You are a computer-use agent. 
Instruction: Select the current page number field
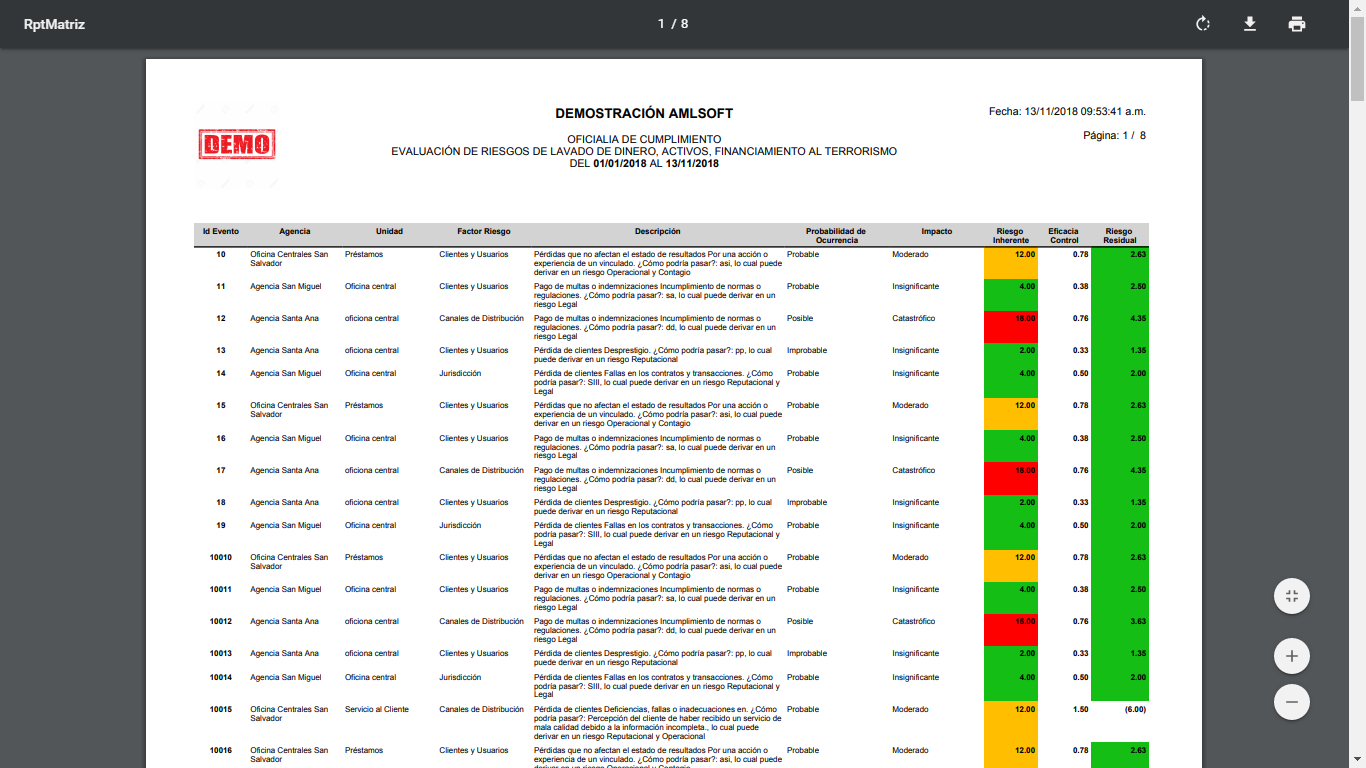pyautogui.click(x=661, y=24)
